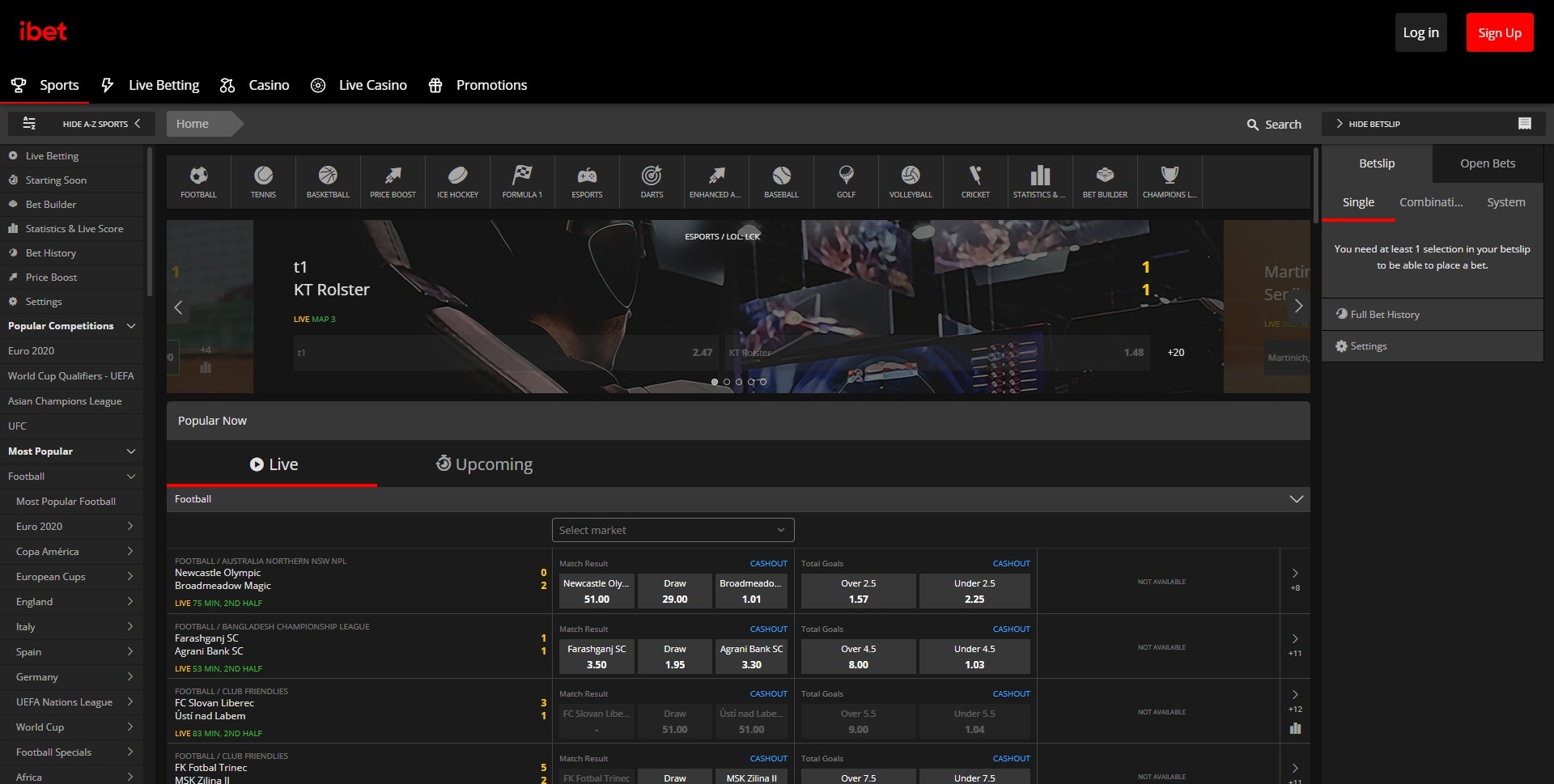The image size is (1554, 784).
Task: Open Bet Builder from the sports bar
Action: click(1105, 181)
